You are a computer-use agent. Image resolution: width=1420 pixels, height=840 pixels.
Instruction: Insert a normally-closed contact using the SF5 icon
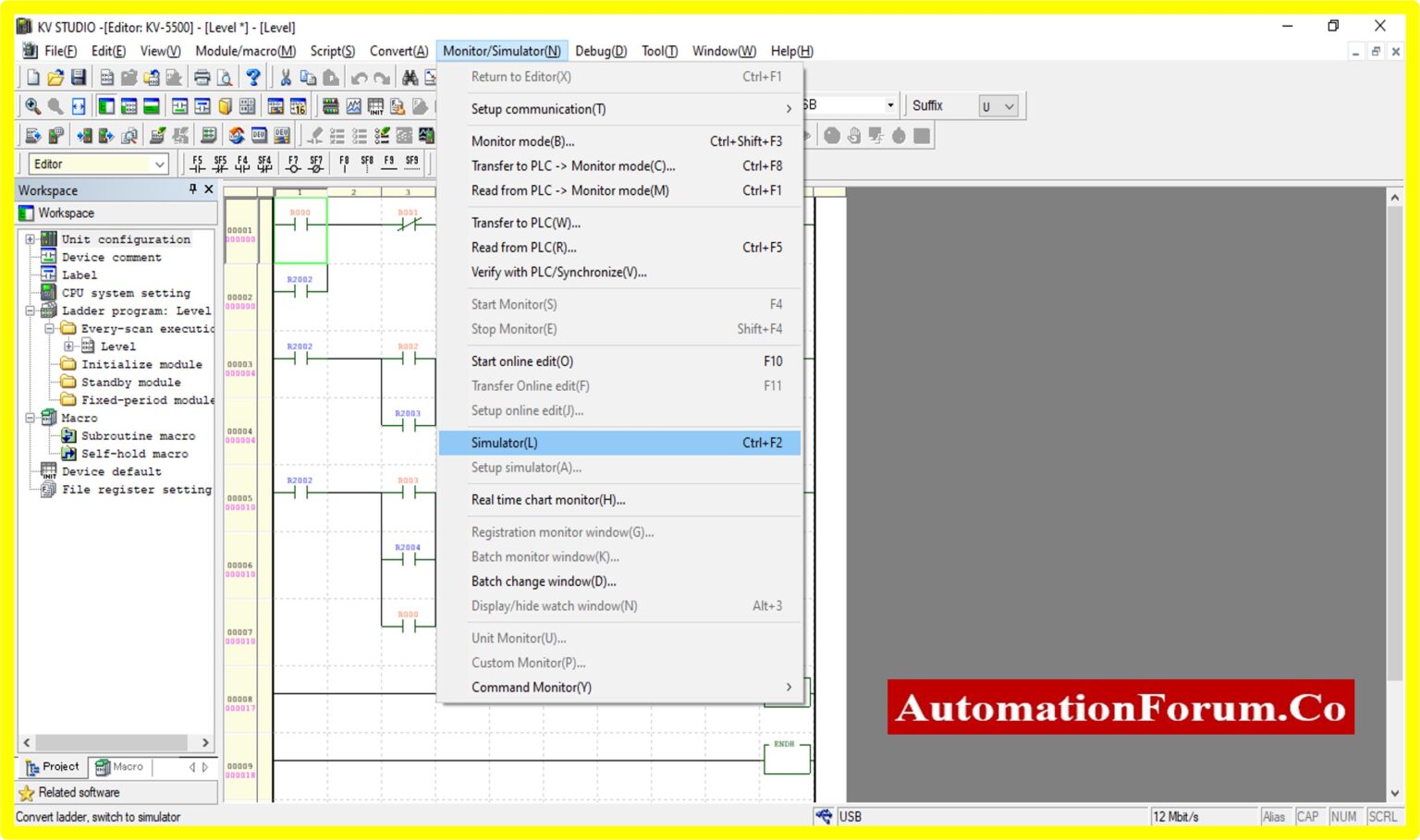220,164
